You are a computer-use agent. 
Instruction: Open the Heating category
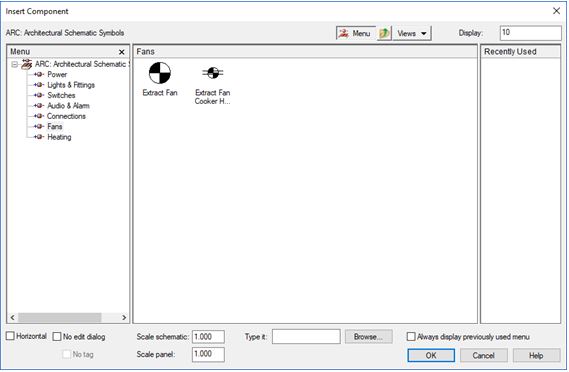(x=59, y=137)
